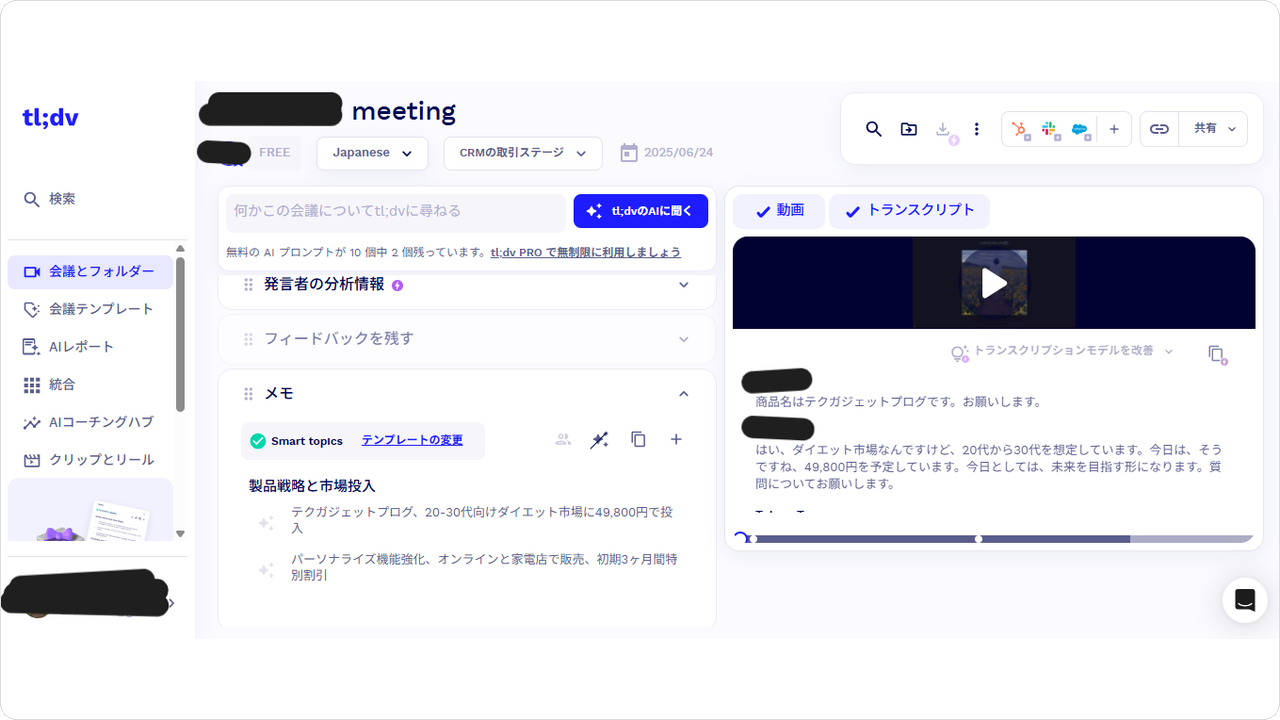This screenshot has height=720, width=1280.
Task: Expand the フィードバックを残す section
Action: 684,339
